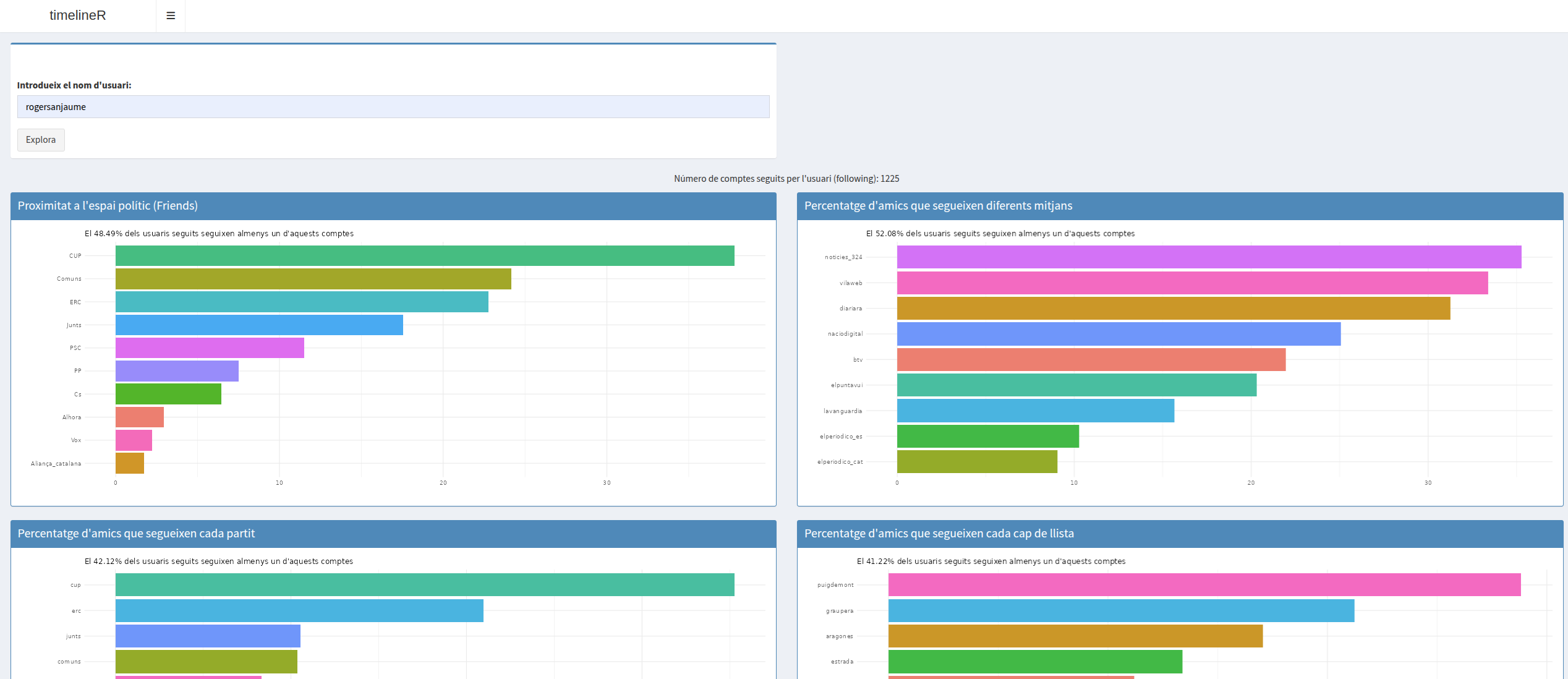Click the username input field
This screenshot has height=679, width=1568.
[393, 106]
